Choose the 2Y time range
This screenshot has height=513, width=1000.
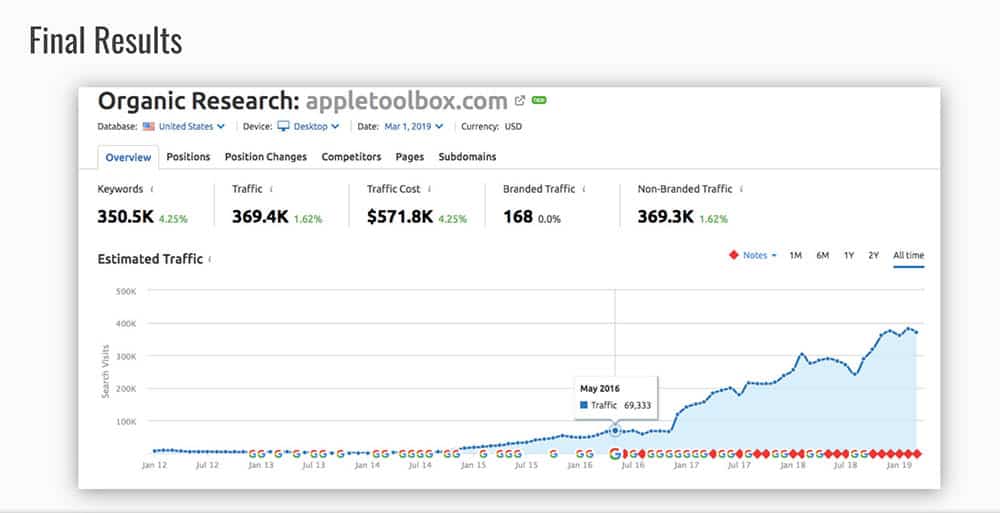click(873, 255)
